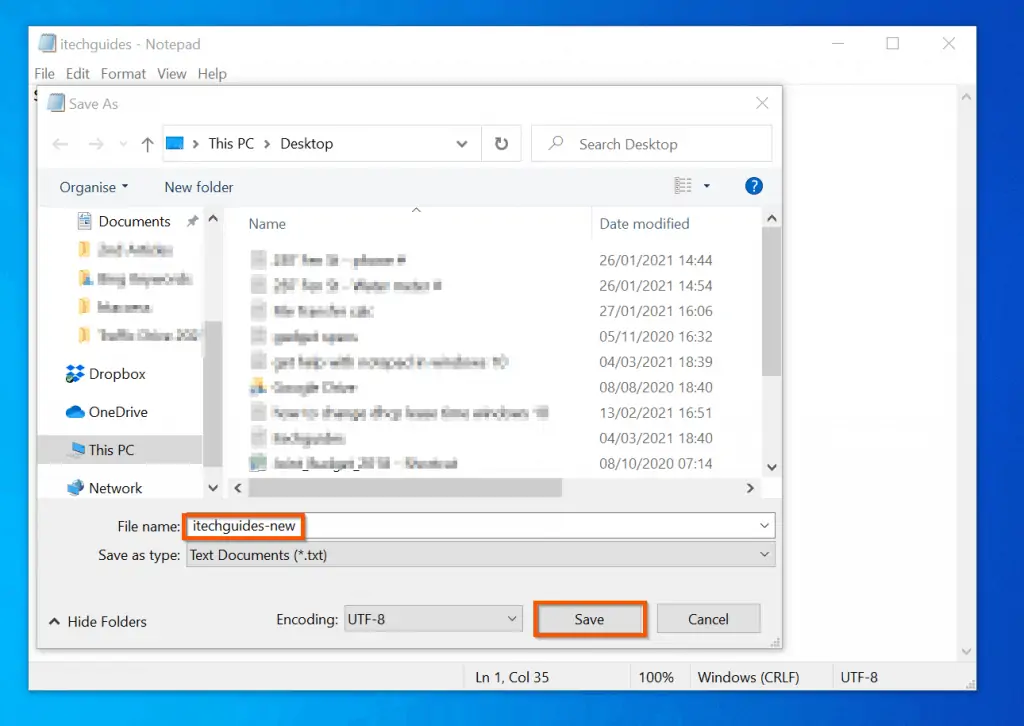The height and width of the screenshot is (726, 1024).
Task: Click horizontal scrollbar thumb in file list
Action: click(x=405, y=488)
